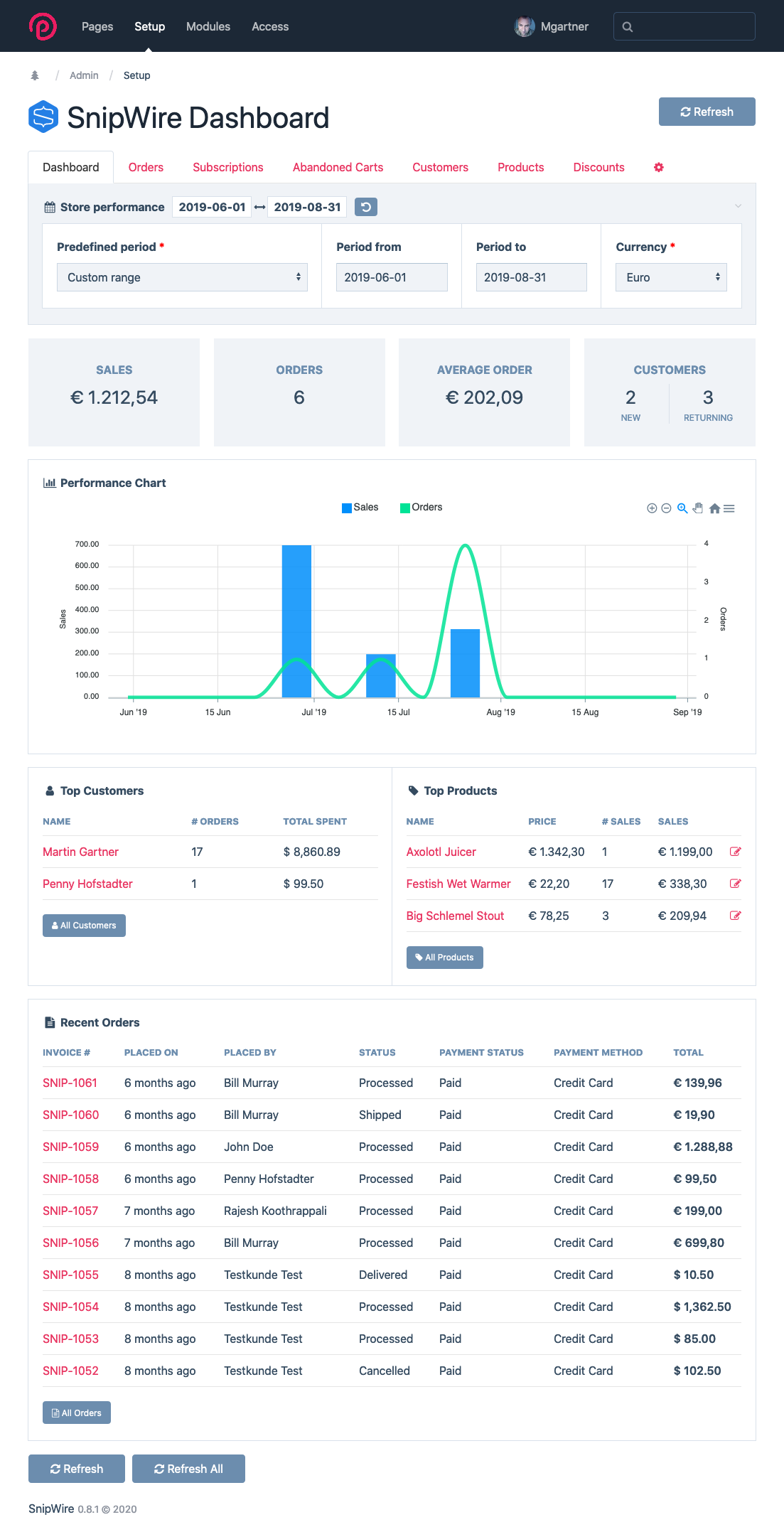
Task: Open the Setup menu
Action: (x=149, y=26)
